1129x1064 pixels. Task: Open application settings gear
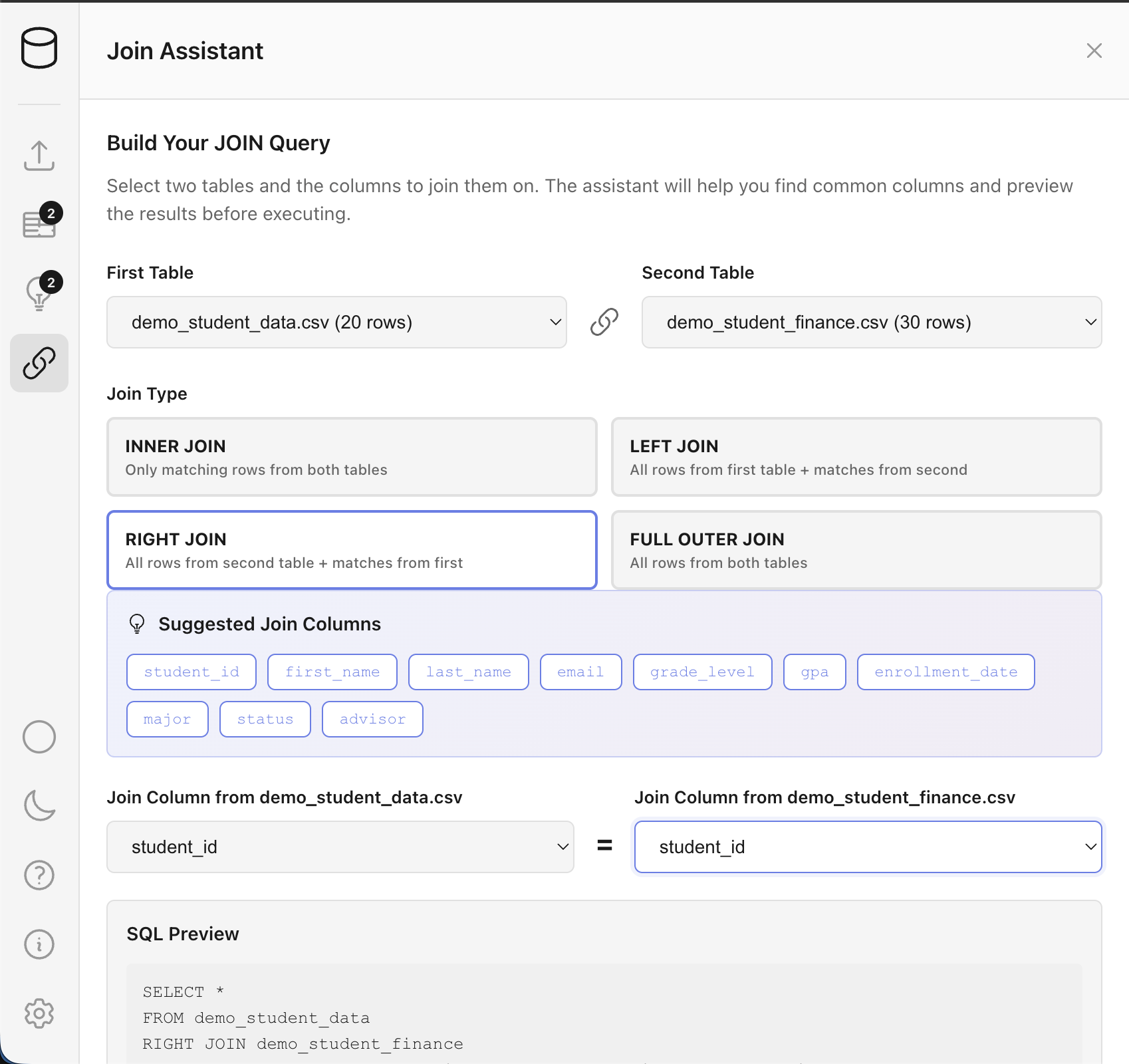(x=39, y=1013)
